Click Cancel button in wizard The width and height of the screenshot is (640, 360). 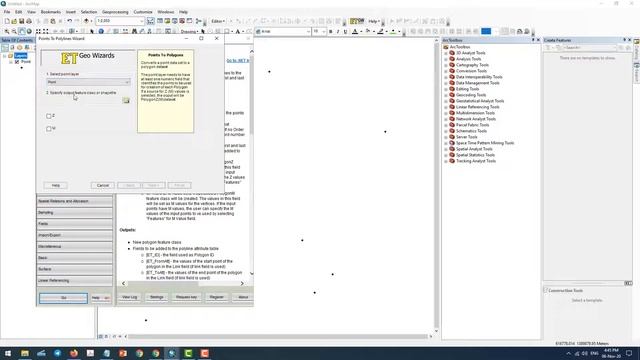coord(103,185)
